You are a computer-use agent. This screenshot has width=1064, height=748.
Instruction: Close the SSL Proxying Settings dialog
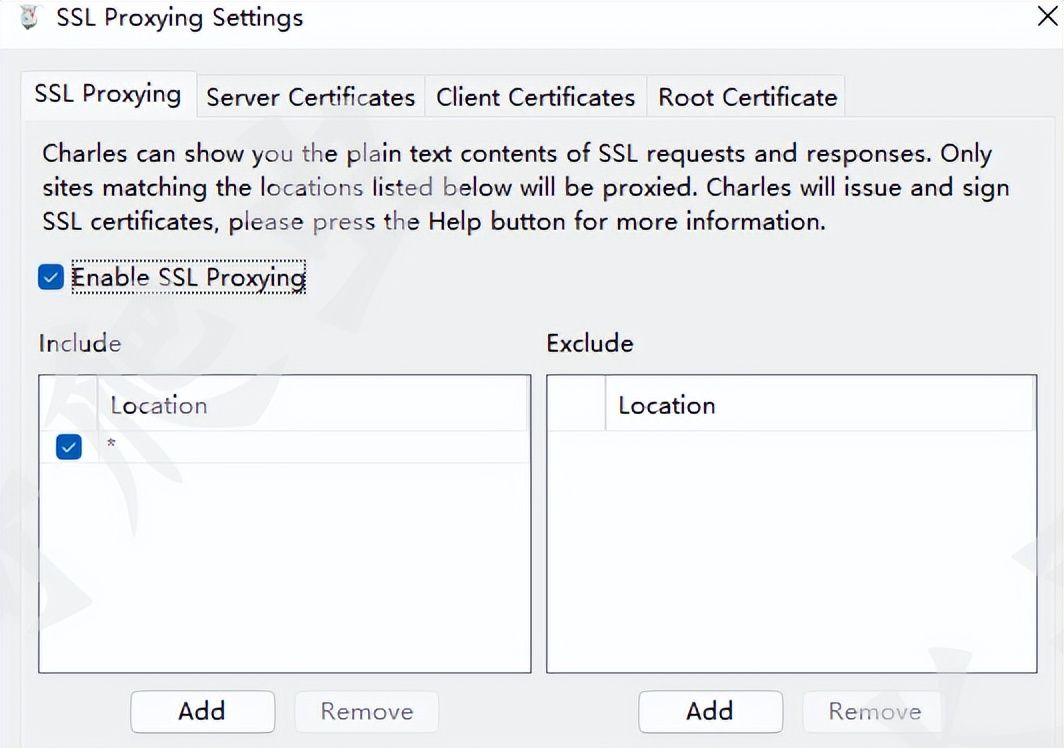1048,16
